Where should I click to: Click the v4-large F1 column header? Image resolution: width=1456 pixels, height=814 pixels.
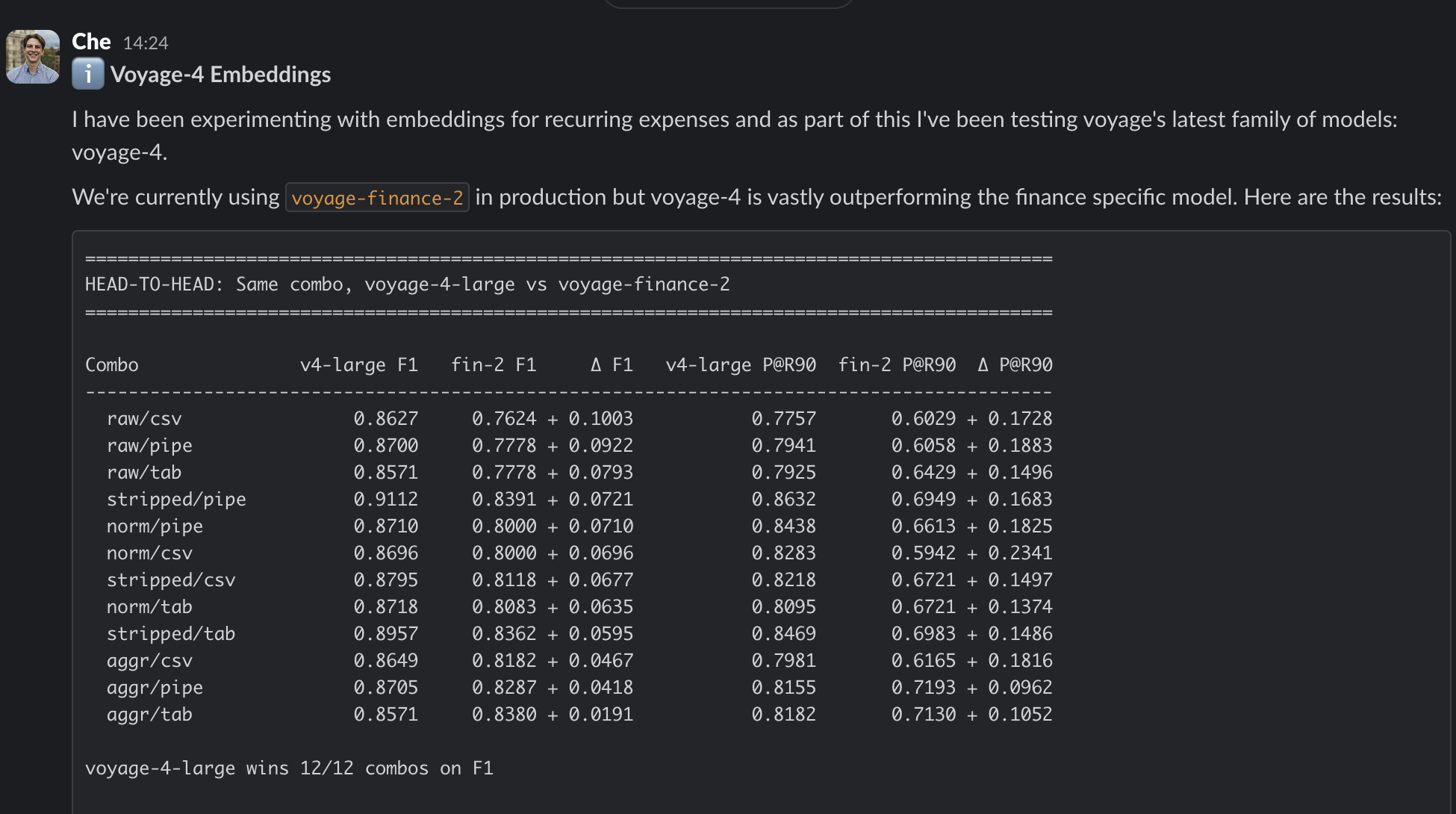point(359,365)
